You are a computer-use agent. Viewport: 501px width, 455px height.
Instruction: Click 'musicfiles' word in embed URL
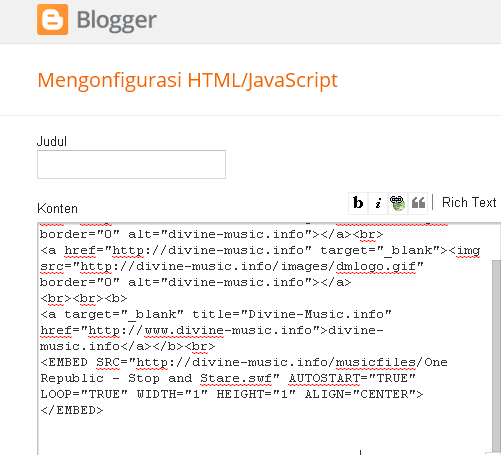click(376, 362)
